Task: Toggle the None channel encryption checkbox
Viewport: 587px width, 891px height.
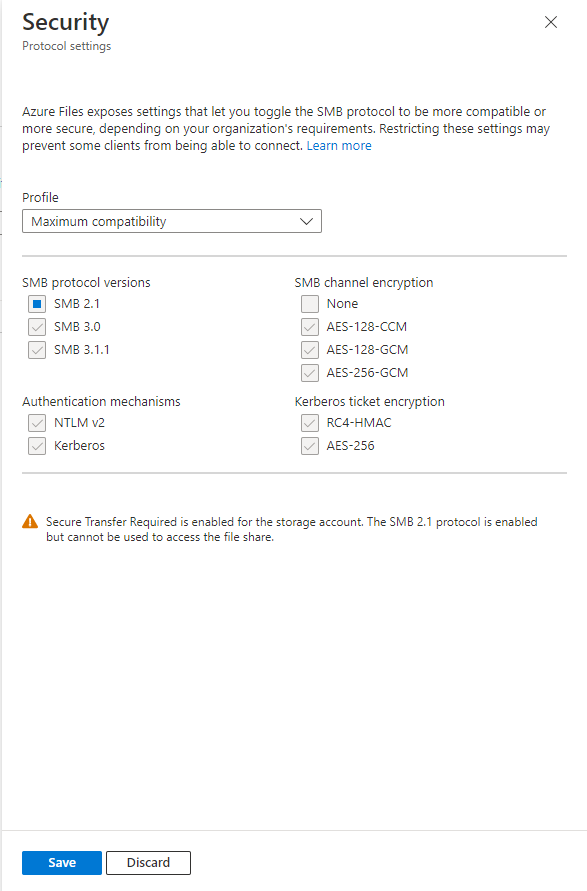Action: (309, 303)
